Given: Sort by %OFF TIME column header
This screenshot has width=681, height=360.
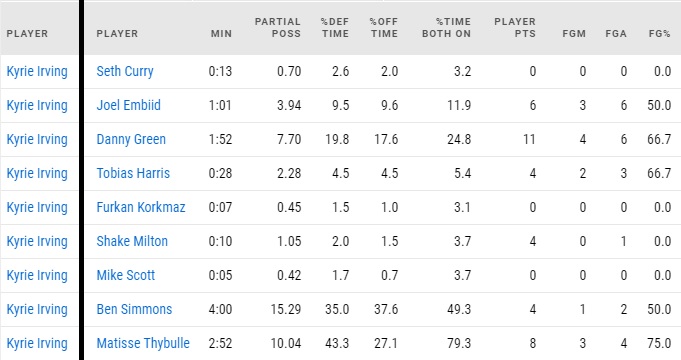Looking at the screenshot, I should [x=383, y=28].
